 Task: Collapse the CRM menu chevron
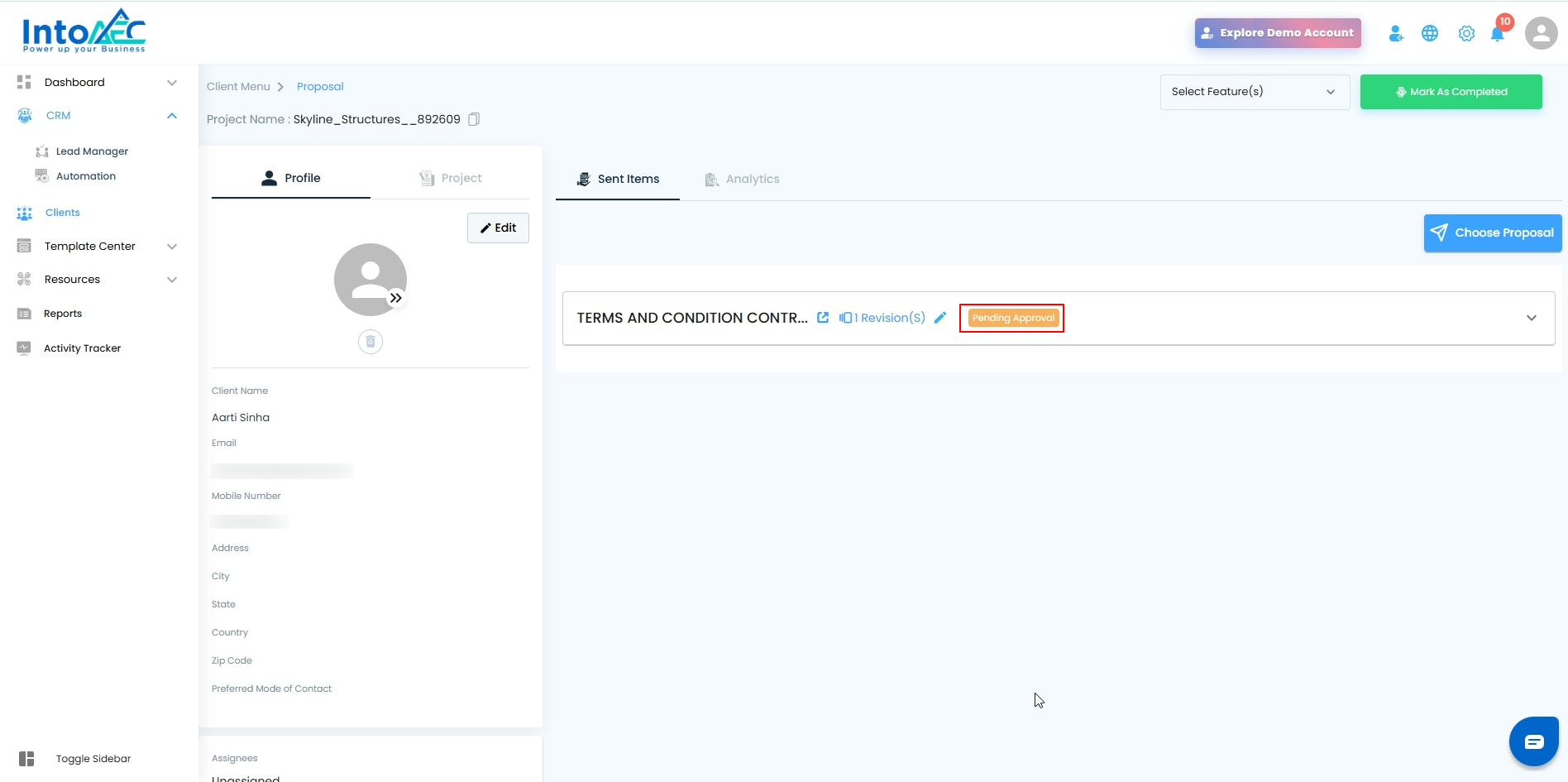tap(172, 116)
